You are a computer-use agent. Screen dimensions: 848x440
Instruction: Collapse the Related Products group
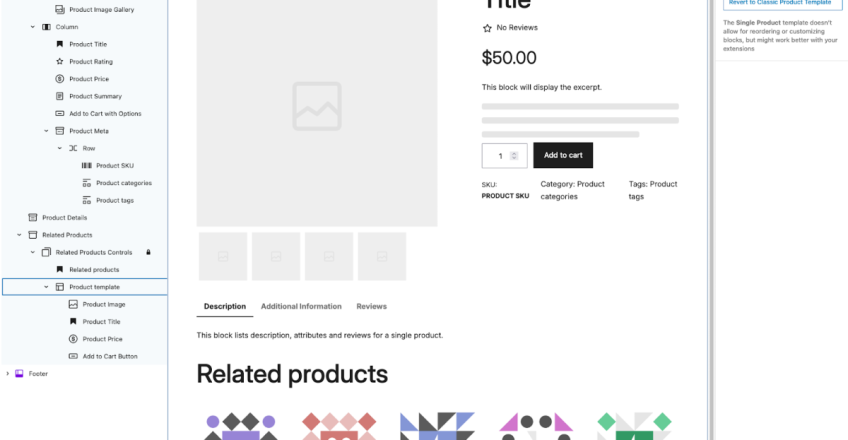coord(19,235)
